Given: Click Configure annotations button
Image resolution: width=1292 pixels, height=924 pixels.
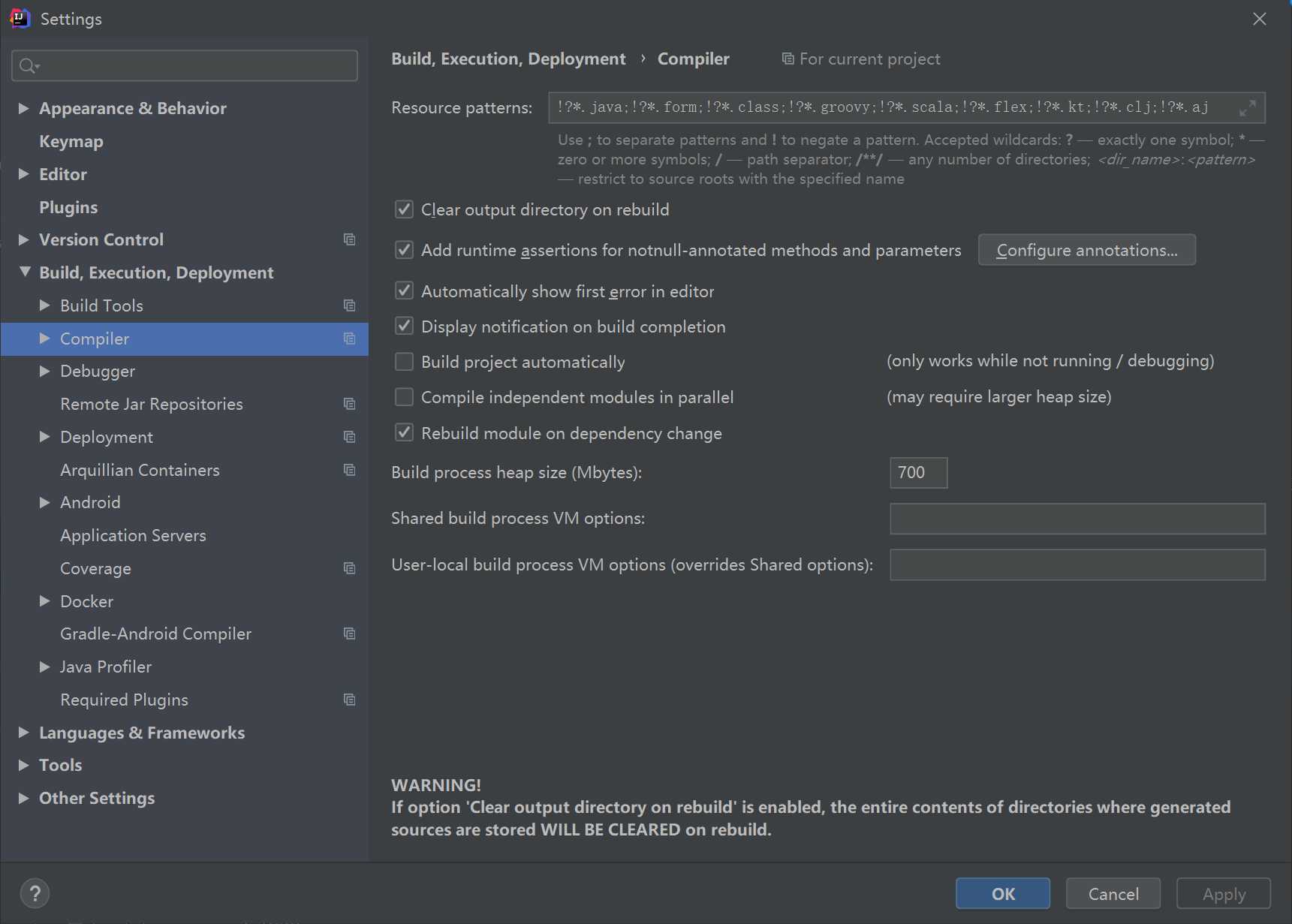Looking at the screenshot, I should [x=1086, y=250].
